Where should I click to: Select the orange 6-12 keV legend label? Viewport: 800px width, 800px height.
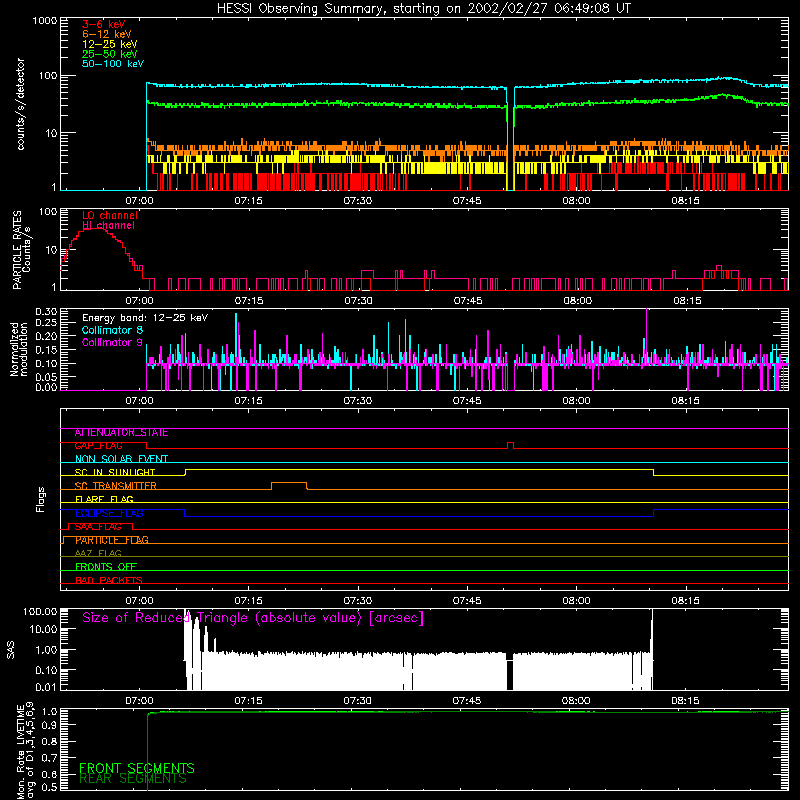[107, 34]
